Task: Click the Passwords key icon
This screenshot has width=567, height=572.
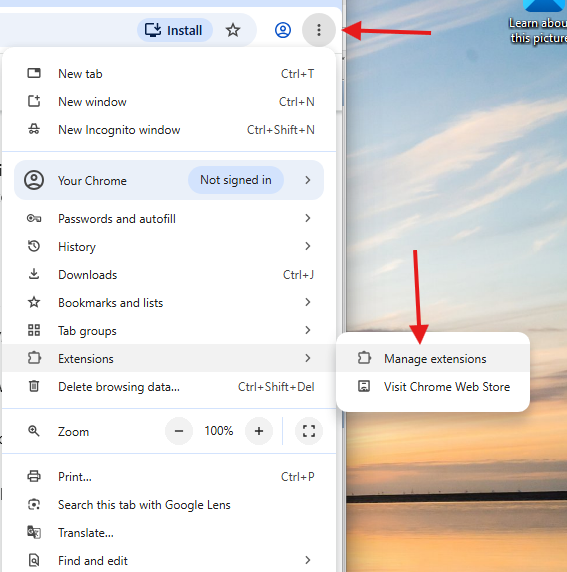Action: point(34,219)
